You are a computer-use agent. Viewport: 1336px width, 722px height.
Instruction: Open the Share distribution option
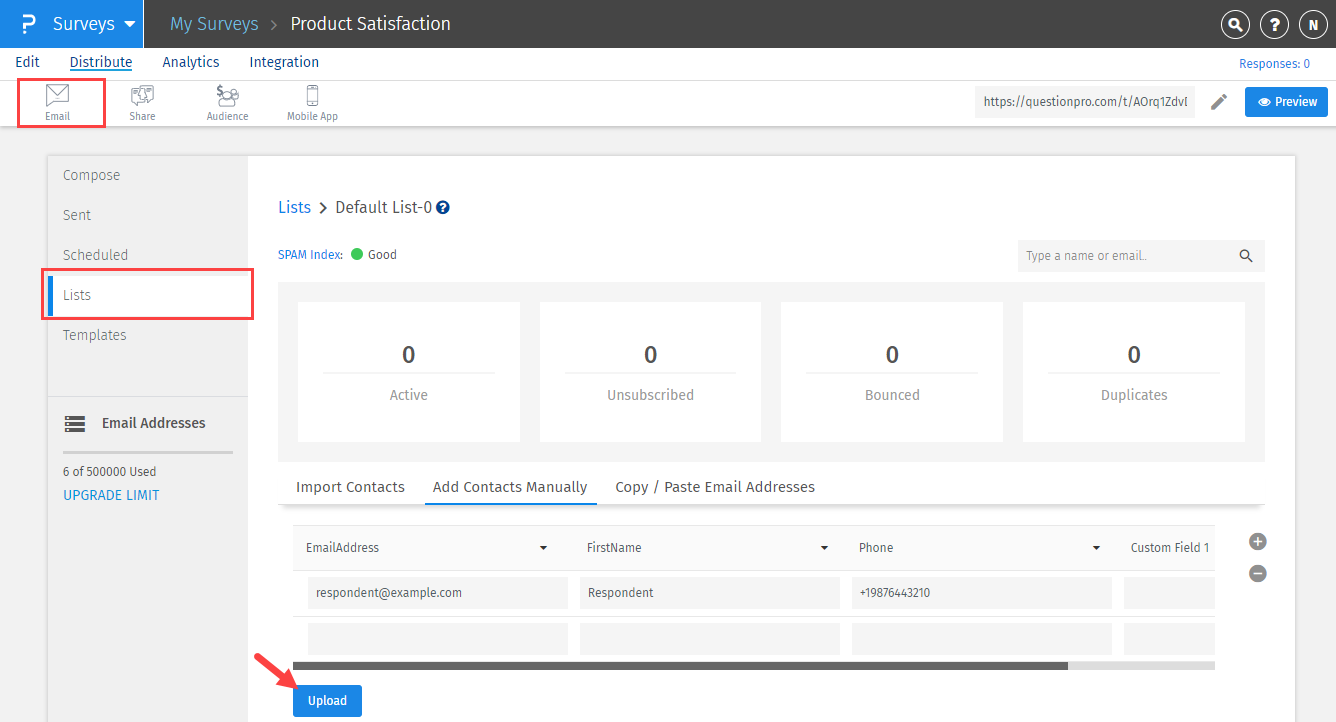(x=142, y=102)
